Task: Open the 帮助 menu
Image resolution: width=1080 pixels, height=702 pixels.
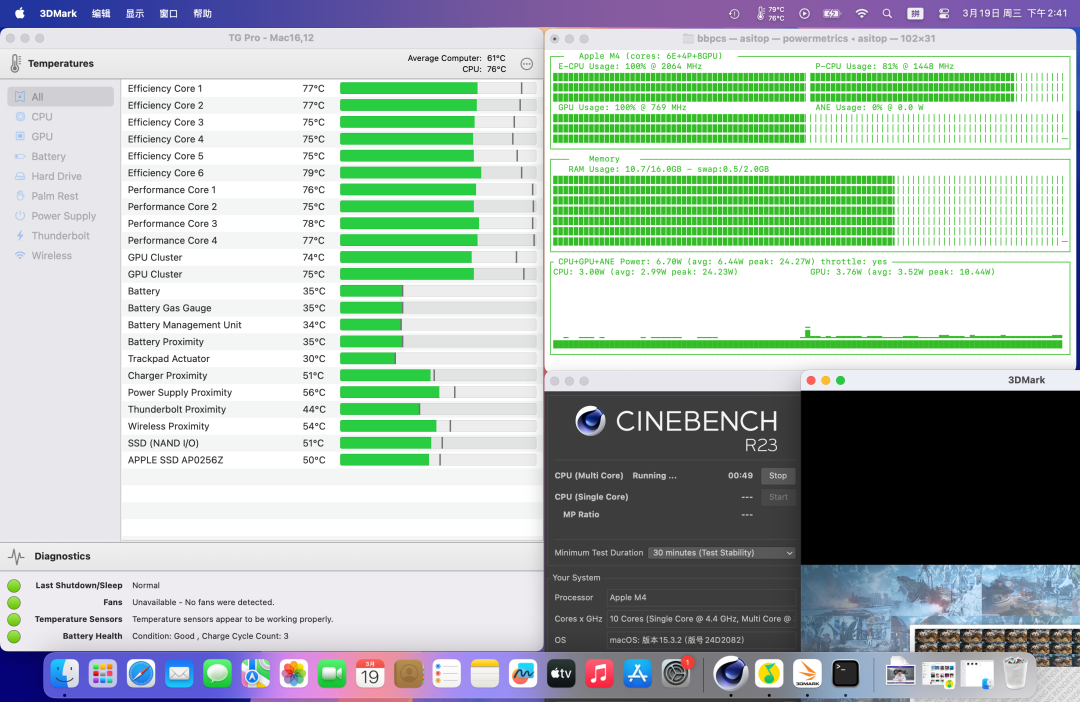Action: click(202, 14)
